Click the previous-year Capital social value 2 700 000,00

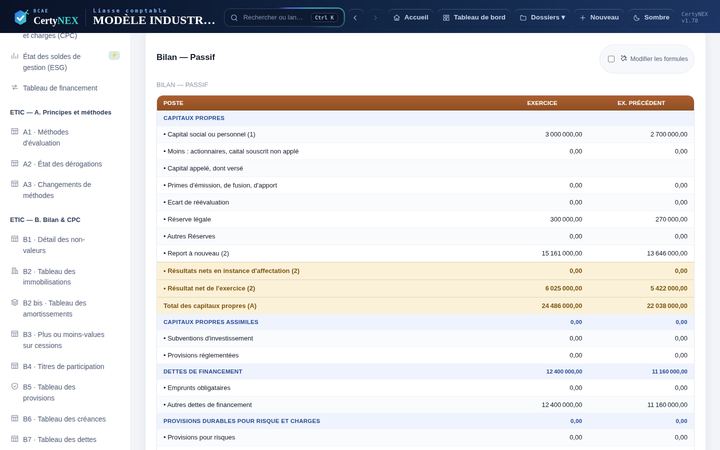click(x=669, y=134)
